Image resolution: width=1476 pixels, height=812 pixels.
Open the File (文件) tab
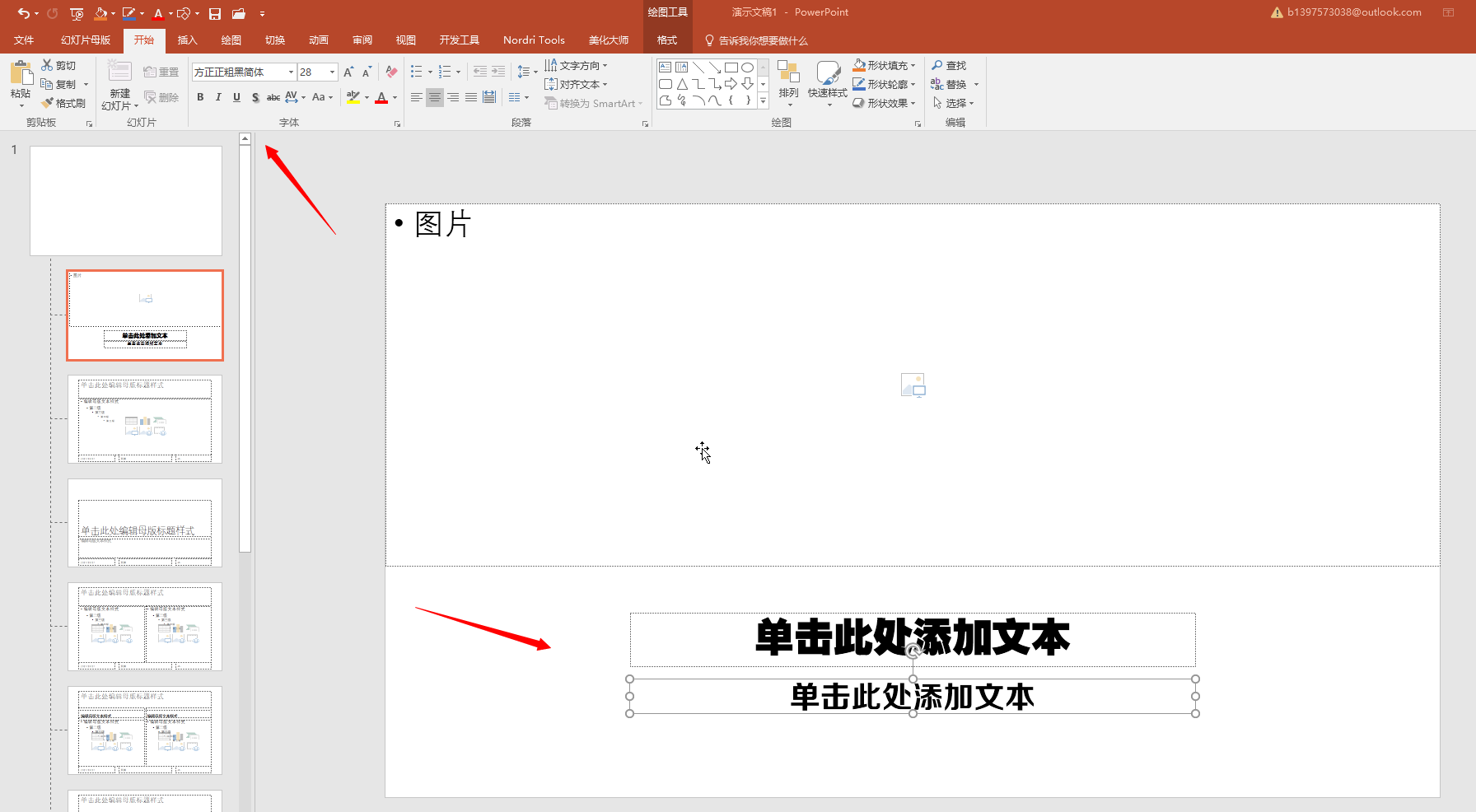point(24,40)
